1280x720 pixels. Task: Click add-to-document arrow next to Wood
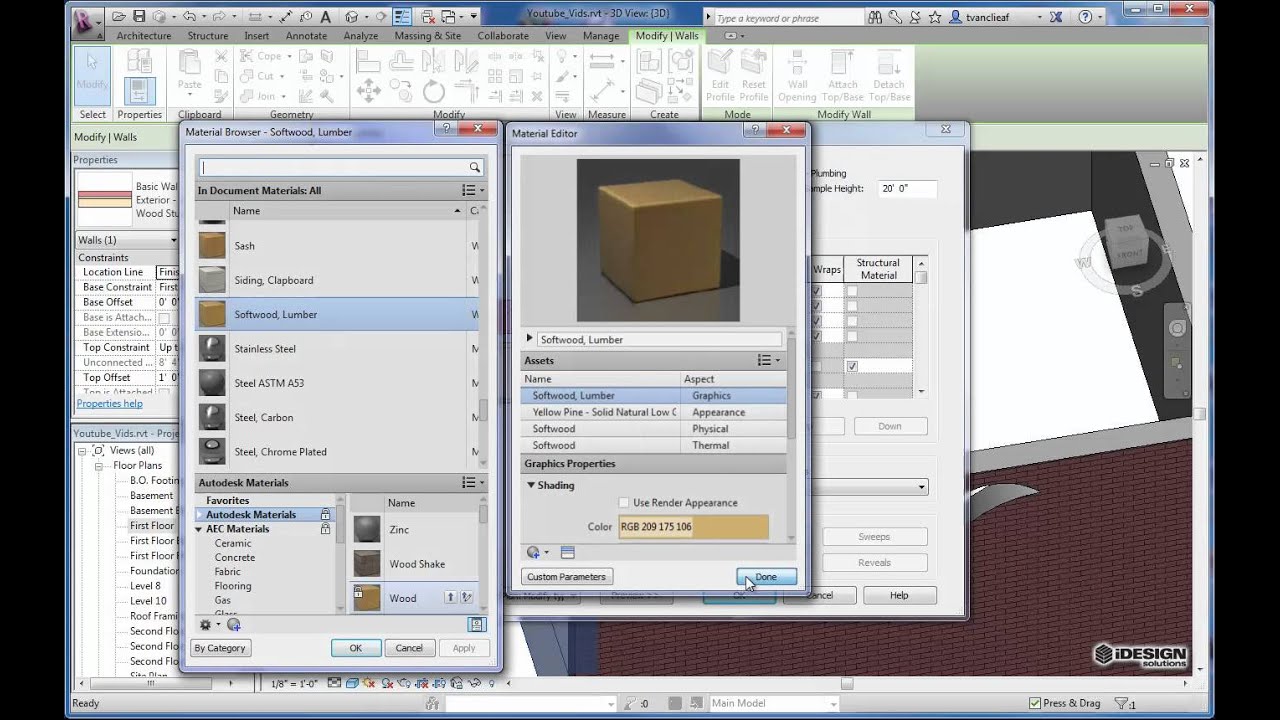coord(450,598)
